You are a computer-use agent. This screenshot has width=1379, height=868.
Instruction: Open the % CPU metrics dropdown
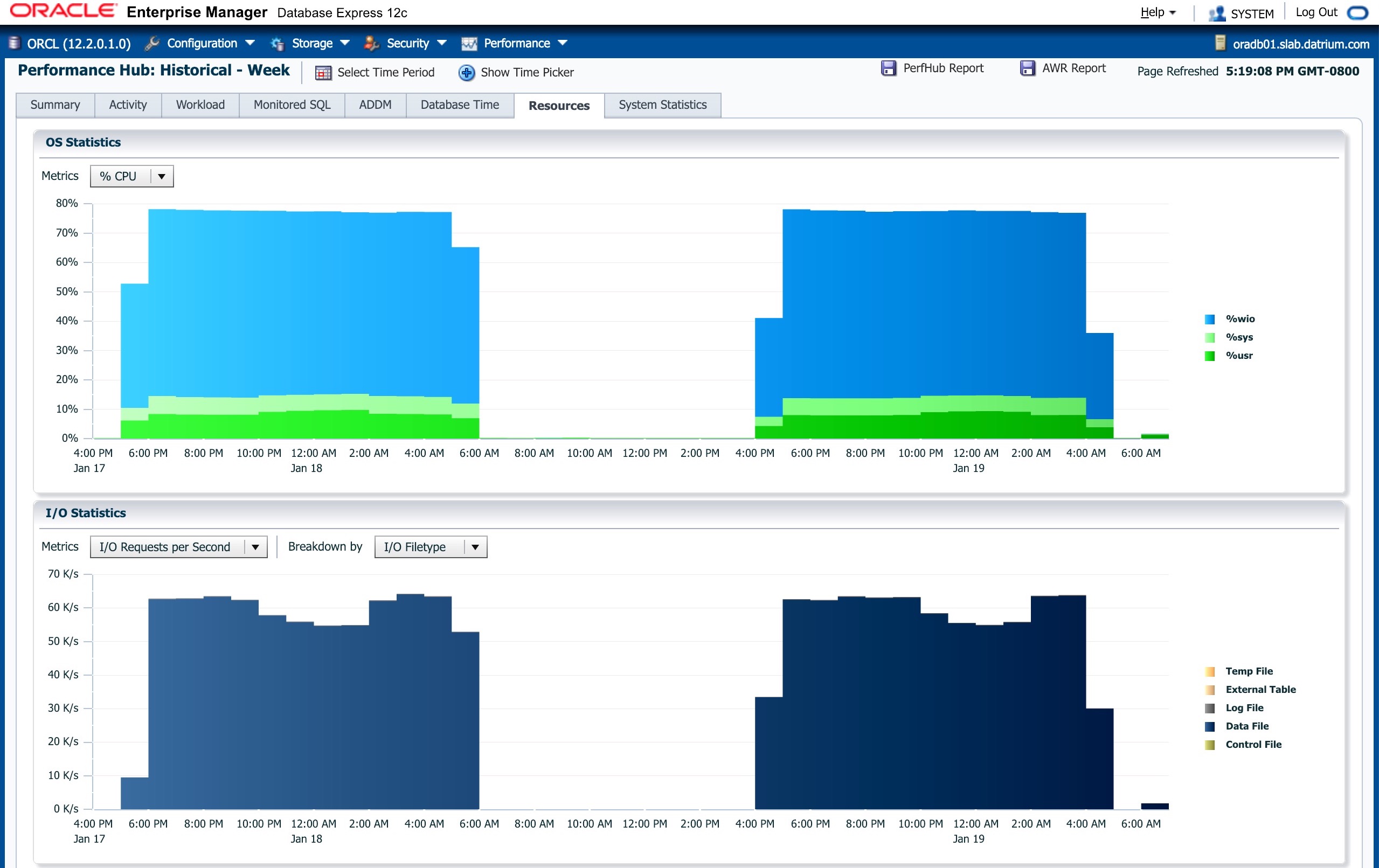click(131, 176)
